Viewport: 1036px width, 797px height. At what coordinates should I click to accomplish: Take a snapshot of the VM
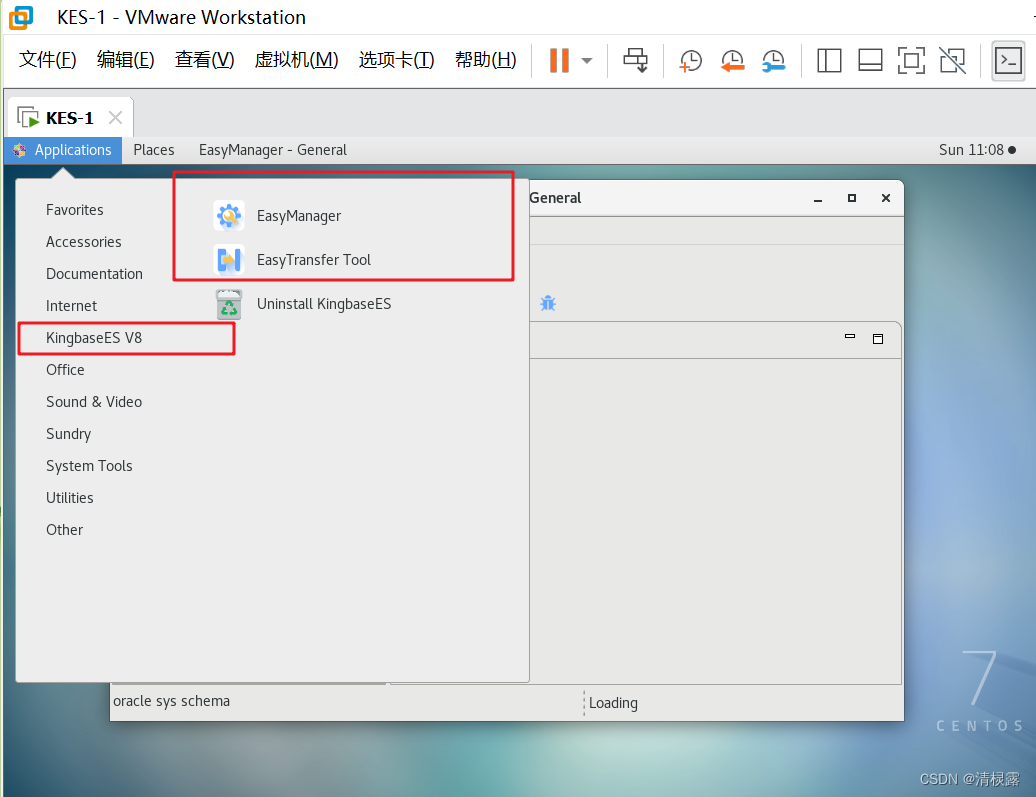690,61
